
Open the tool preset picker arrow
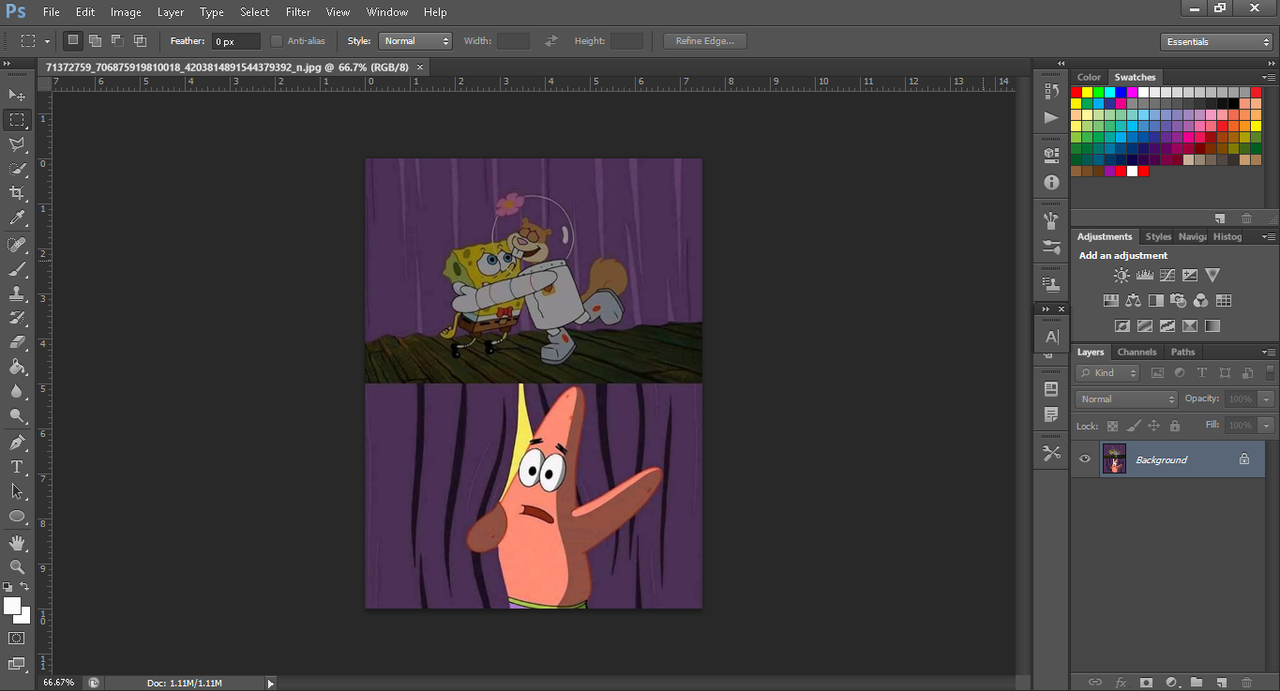pyautogui.click(x=46, y=42)
